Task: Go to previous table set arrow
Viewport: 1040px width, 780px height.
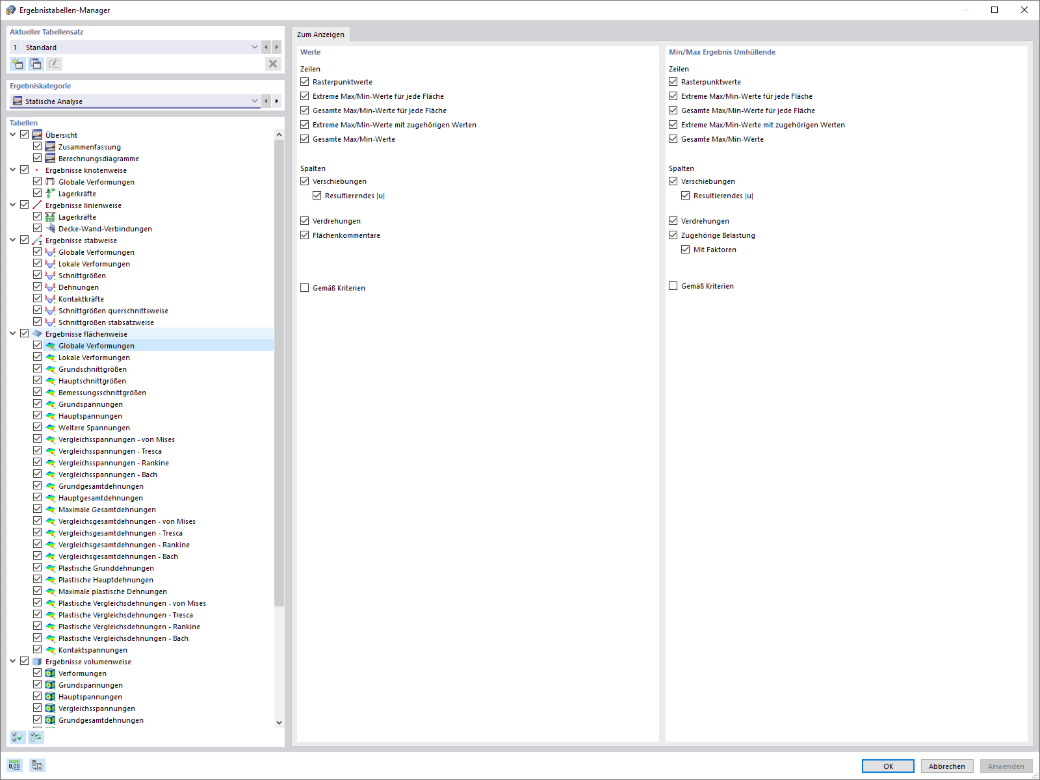Action: point(266,47)
